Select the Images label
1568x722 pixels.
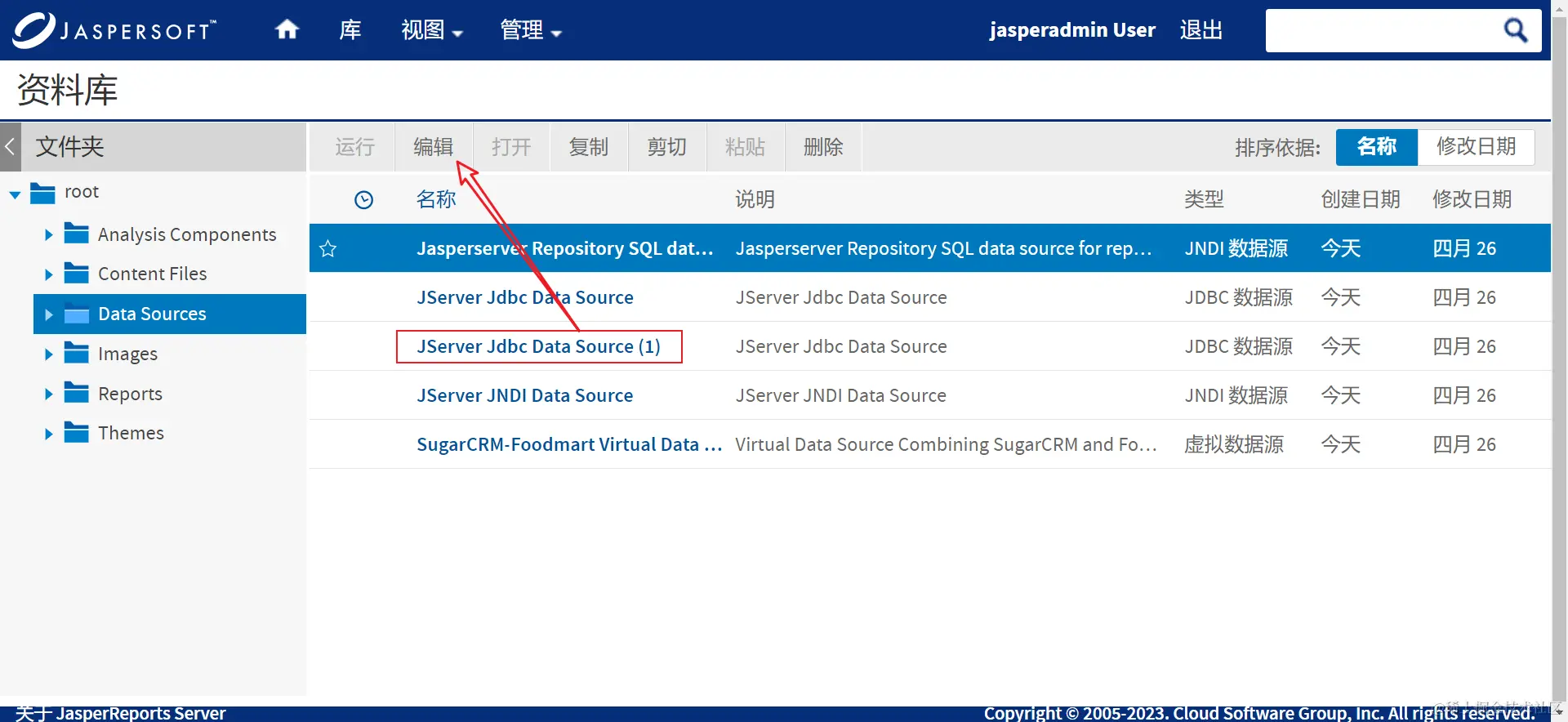[127, 354]
